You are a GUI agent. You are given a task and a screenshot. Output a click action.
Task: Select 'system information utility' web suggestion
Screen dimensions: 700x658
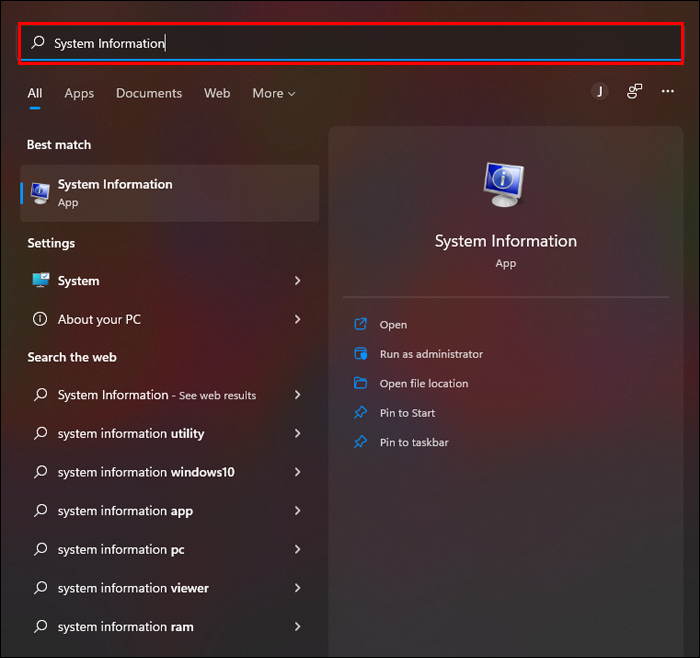(x=170, y=433)
